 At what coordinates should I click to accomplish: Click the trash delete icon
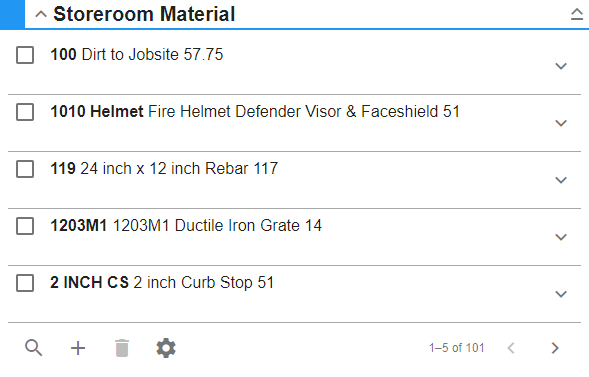coord(122,348)
